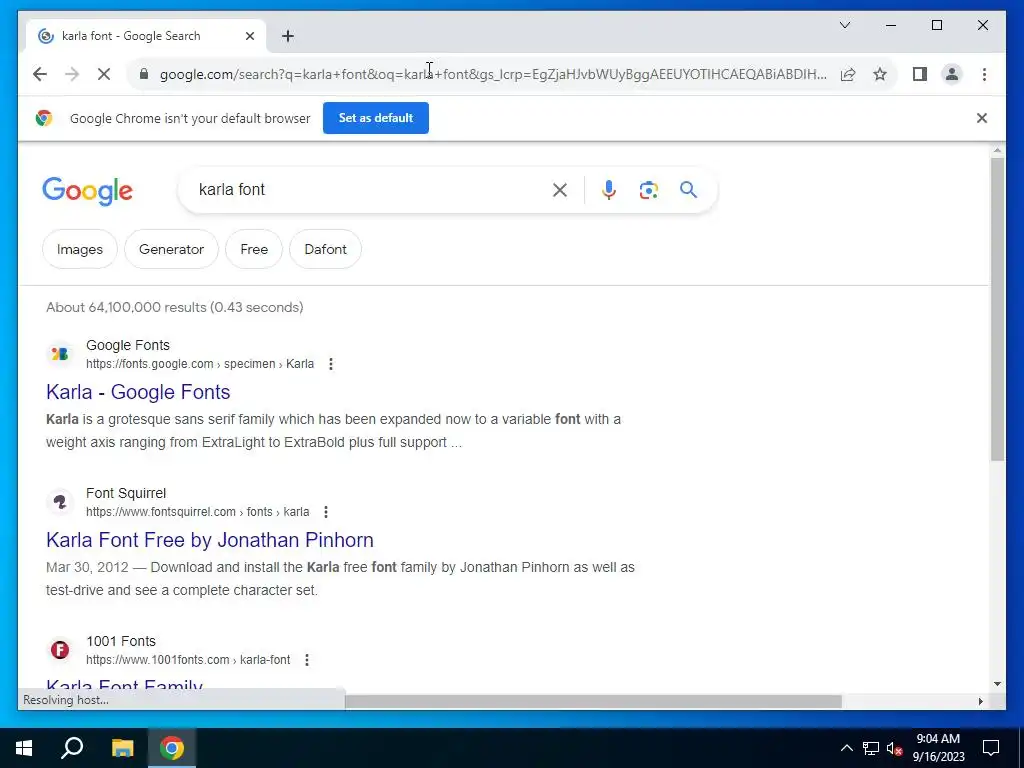
Task: Click the scroll up arrow
Action: pos(997,151)
